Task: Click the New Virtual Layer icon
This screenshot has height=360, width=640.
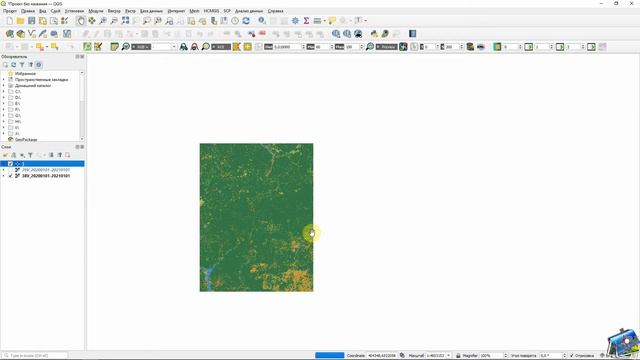Action: 67,34
